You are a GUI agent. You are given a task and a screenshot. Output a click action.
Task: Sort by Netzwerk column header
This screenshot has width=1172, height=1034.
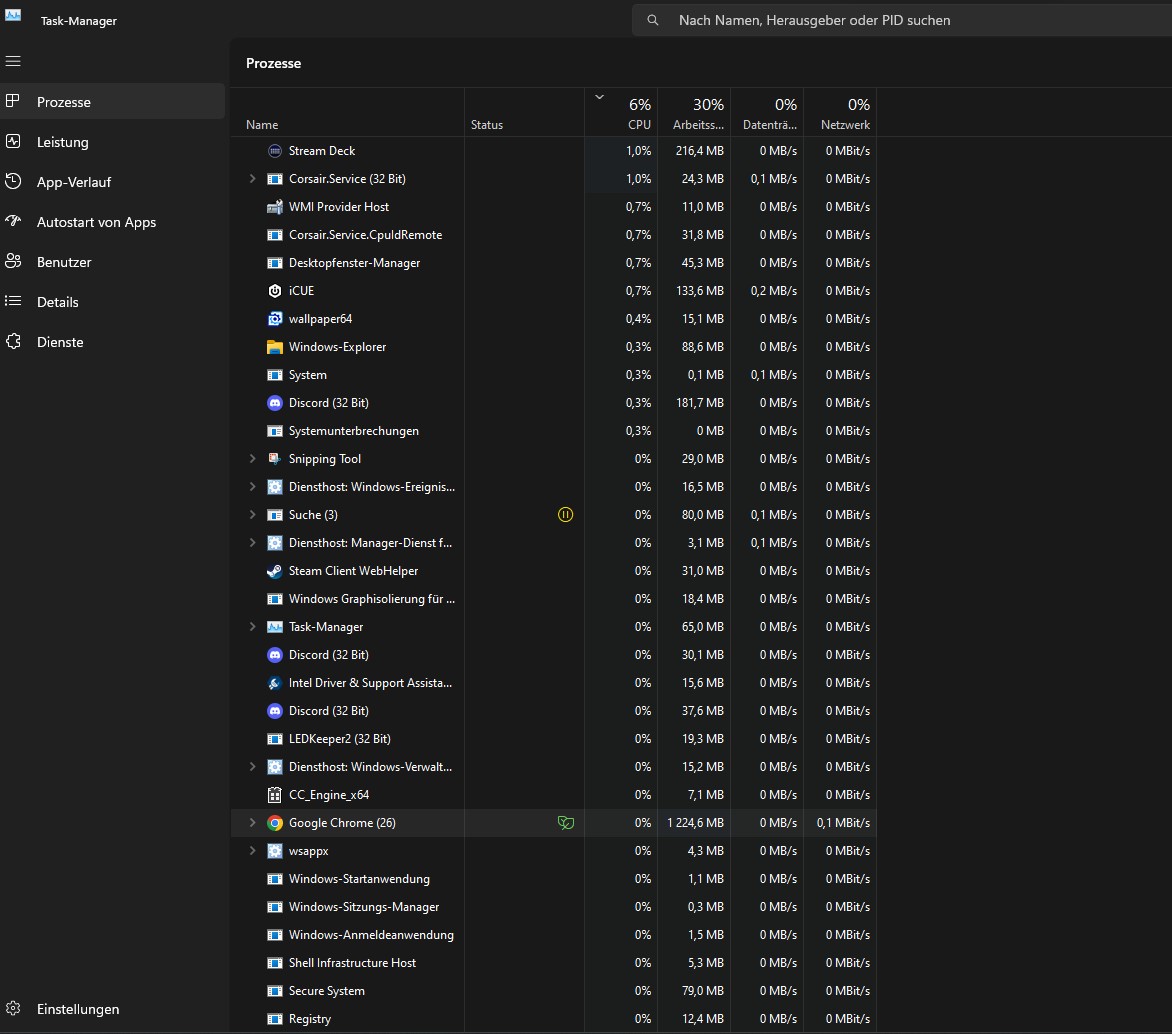click(x=841, y=112)
